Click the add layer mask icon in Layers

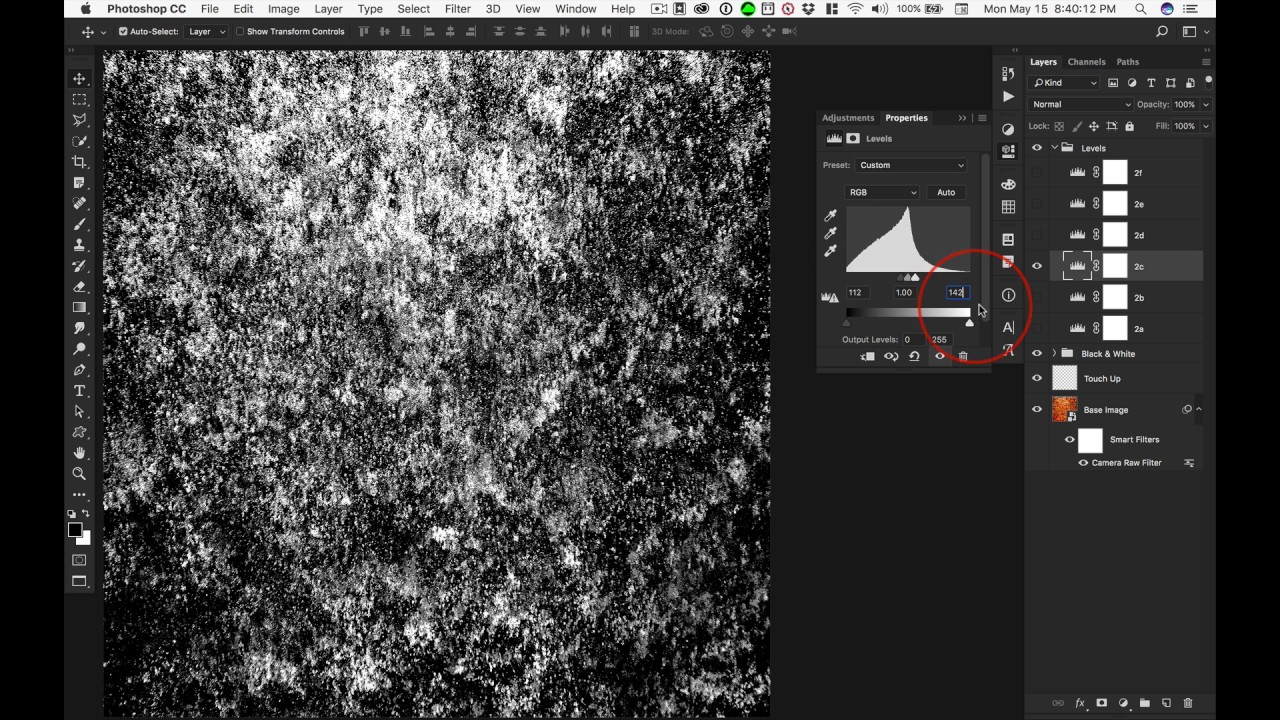(1101, 703)
